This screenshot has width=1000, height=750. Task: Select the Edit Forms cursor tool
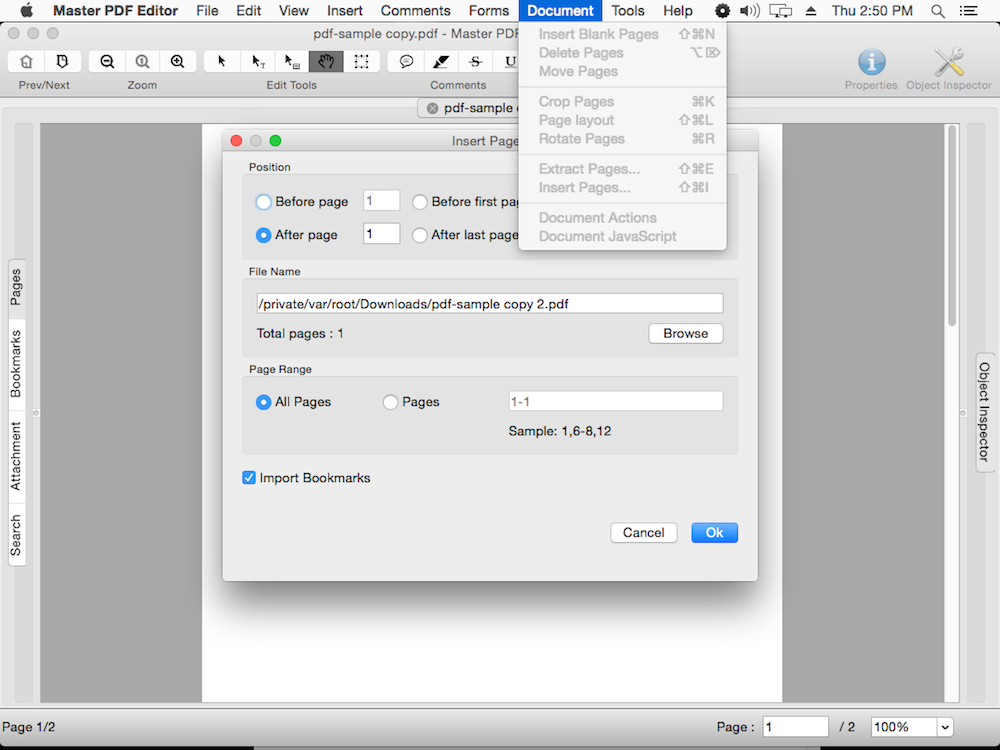coord(292,61)
